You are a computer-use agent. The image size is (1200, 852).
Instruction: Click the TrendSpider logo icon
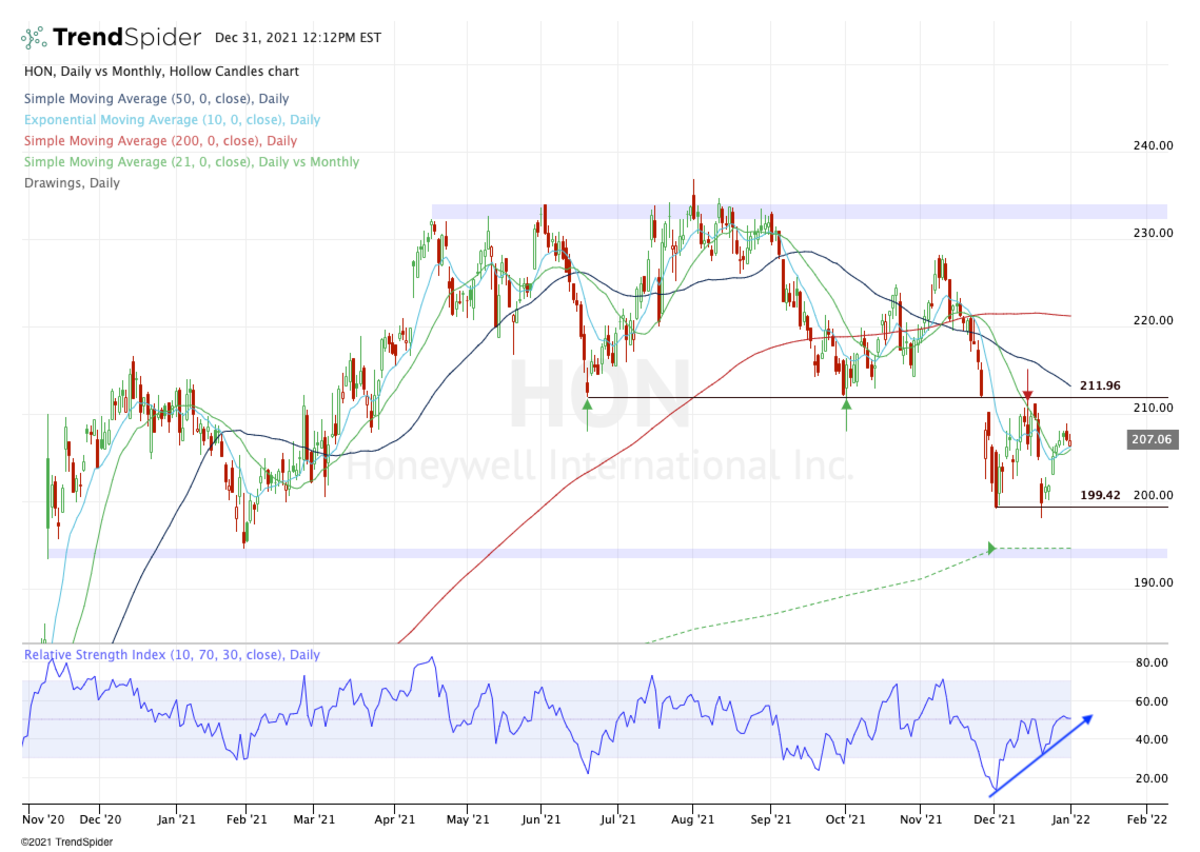[x=33, y=39]
